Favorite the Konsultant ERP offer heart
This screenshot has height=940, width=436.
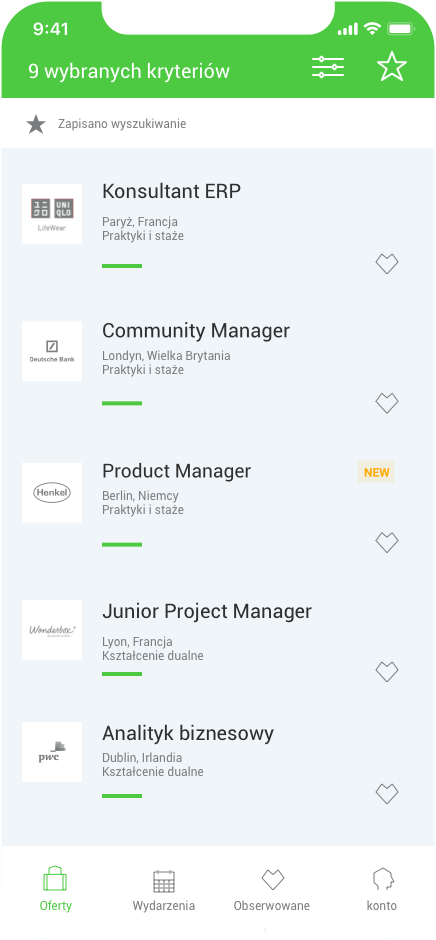[x=387, y=264]
